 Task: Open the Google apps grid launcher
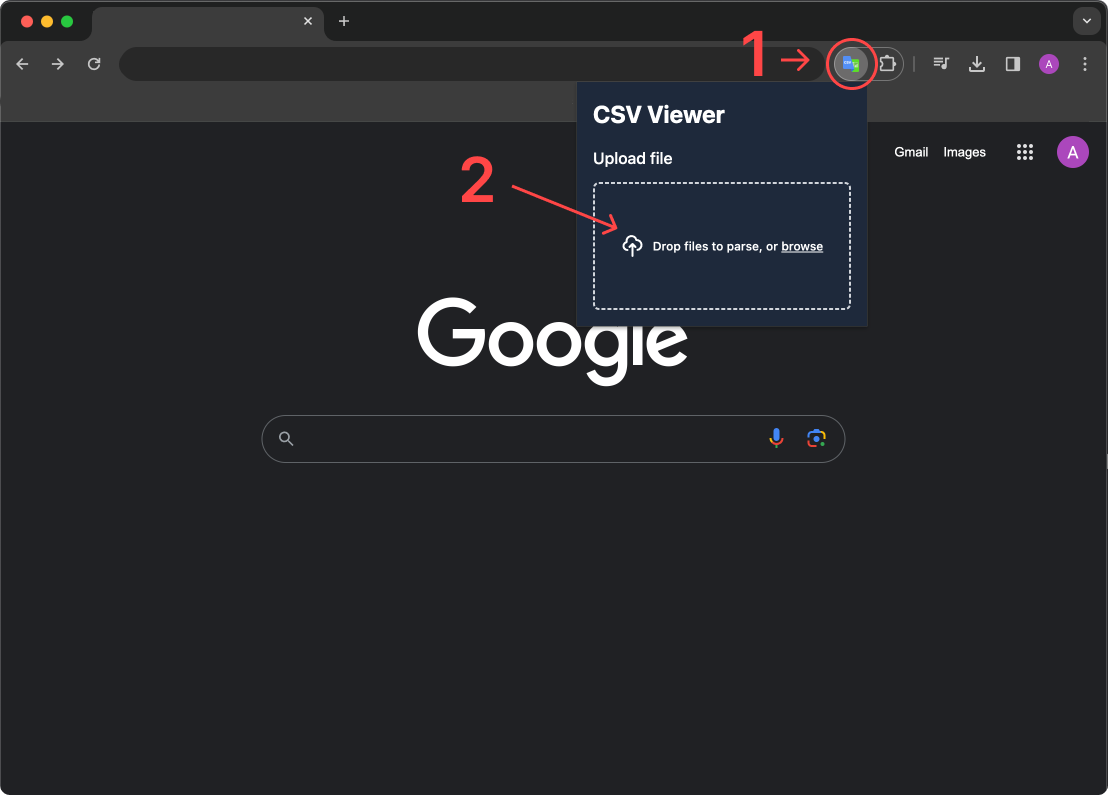point(1025,152)
